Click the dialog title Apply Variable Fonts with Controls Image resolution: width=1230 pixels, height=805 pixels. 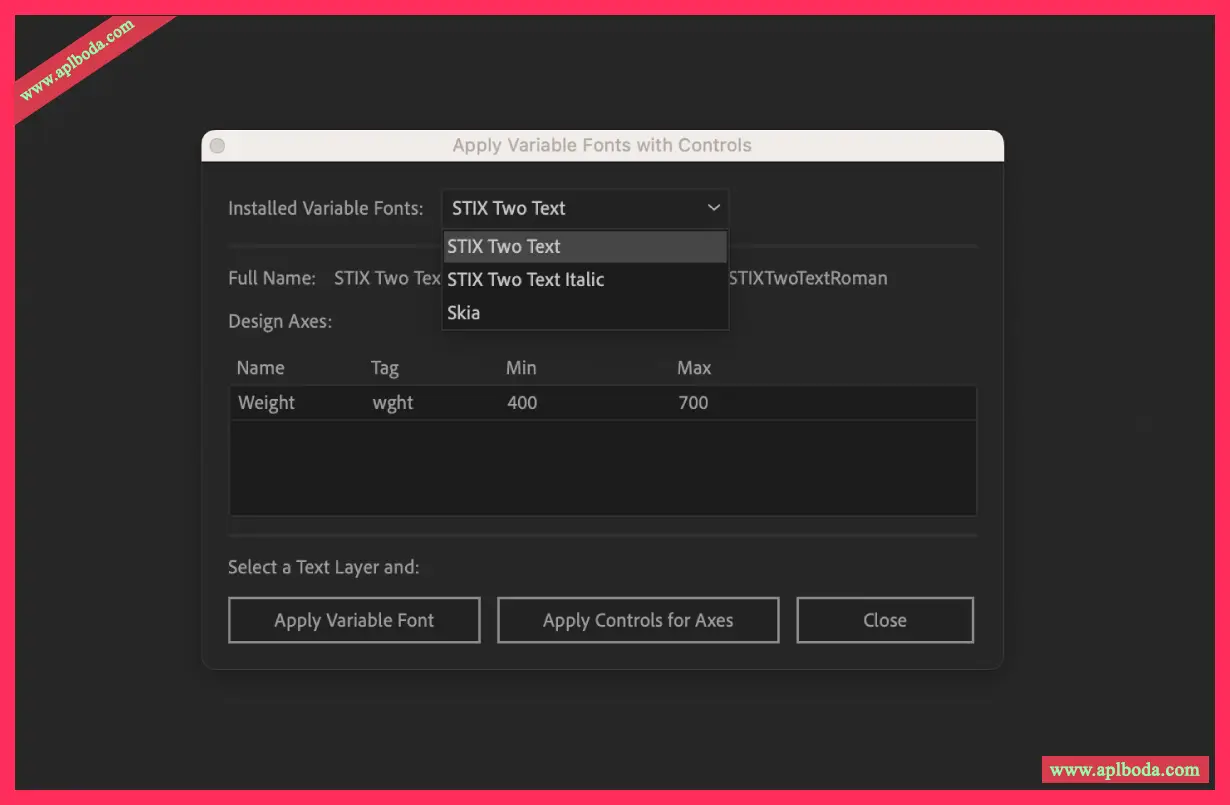click(x=601, y=145)
